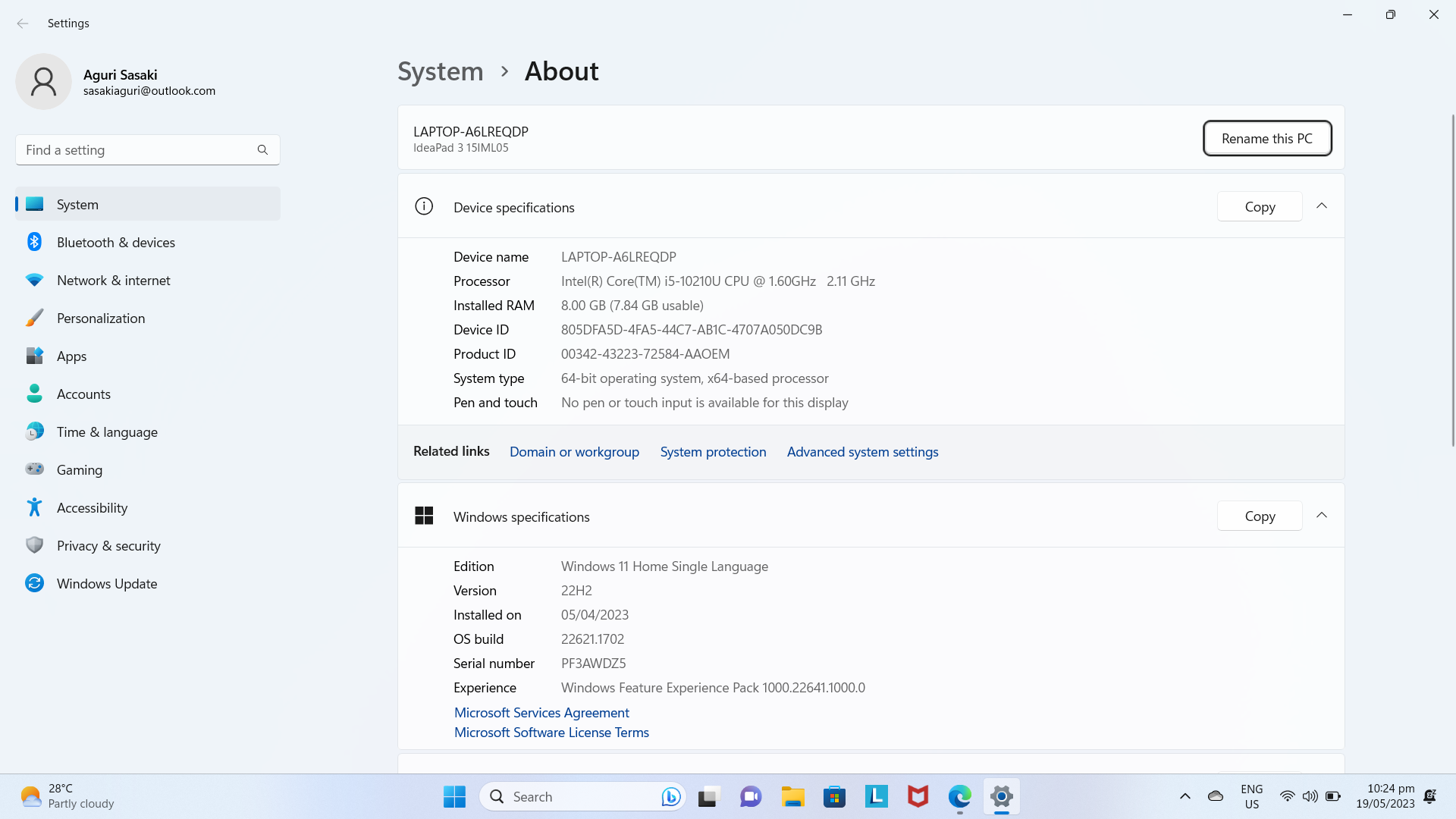Open Network & internet settings
The image size is (1456, 819).
click(113, 280)
